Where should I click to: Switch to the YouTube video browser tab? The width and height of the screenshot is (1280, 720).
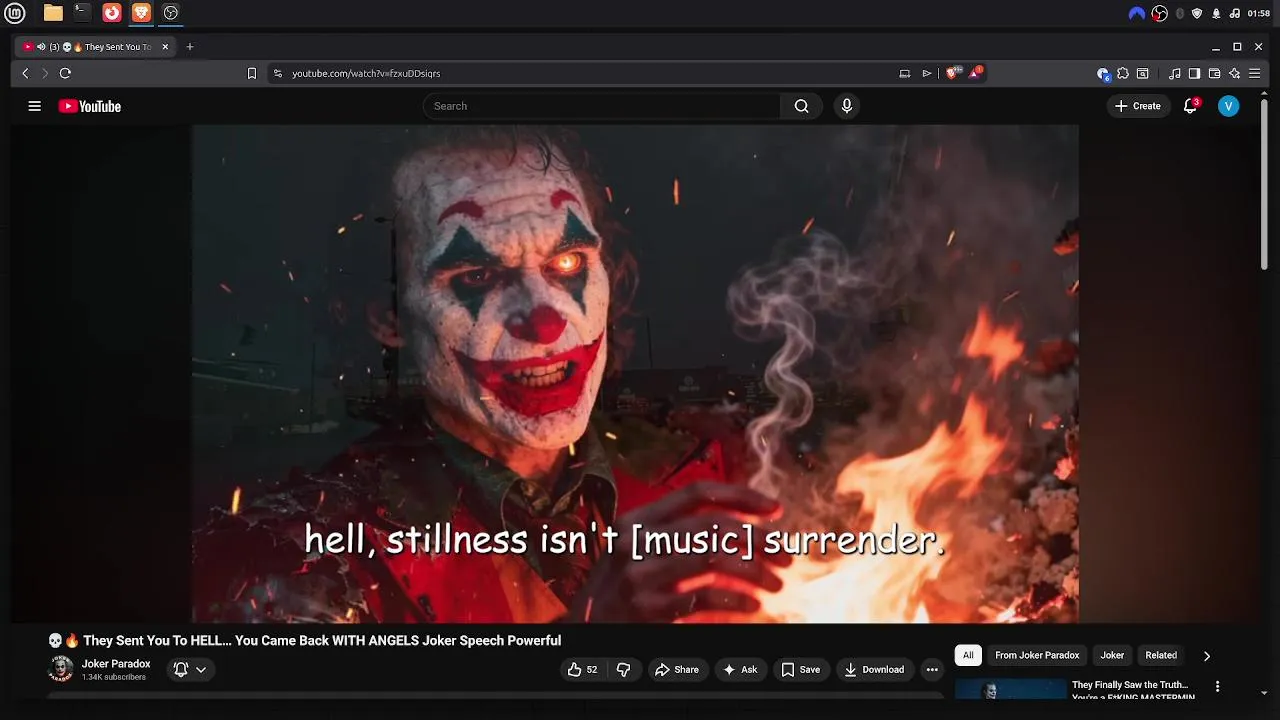point(96,46)
